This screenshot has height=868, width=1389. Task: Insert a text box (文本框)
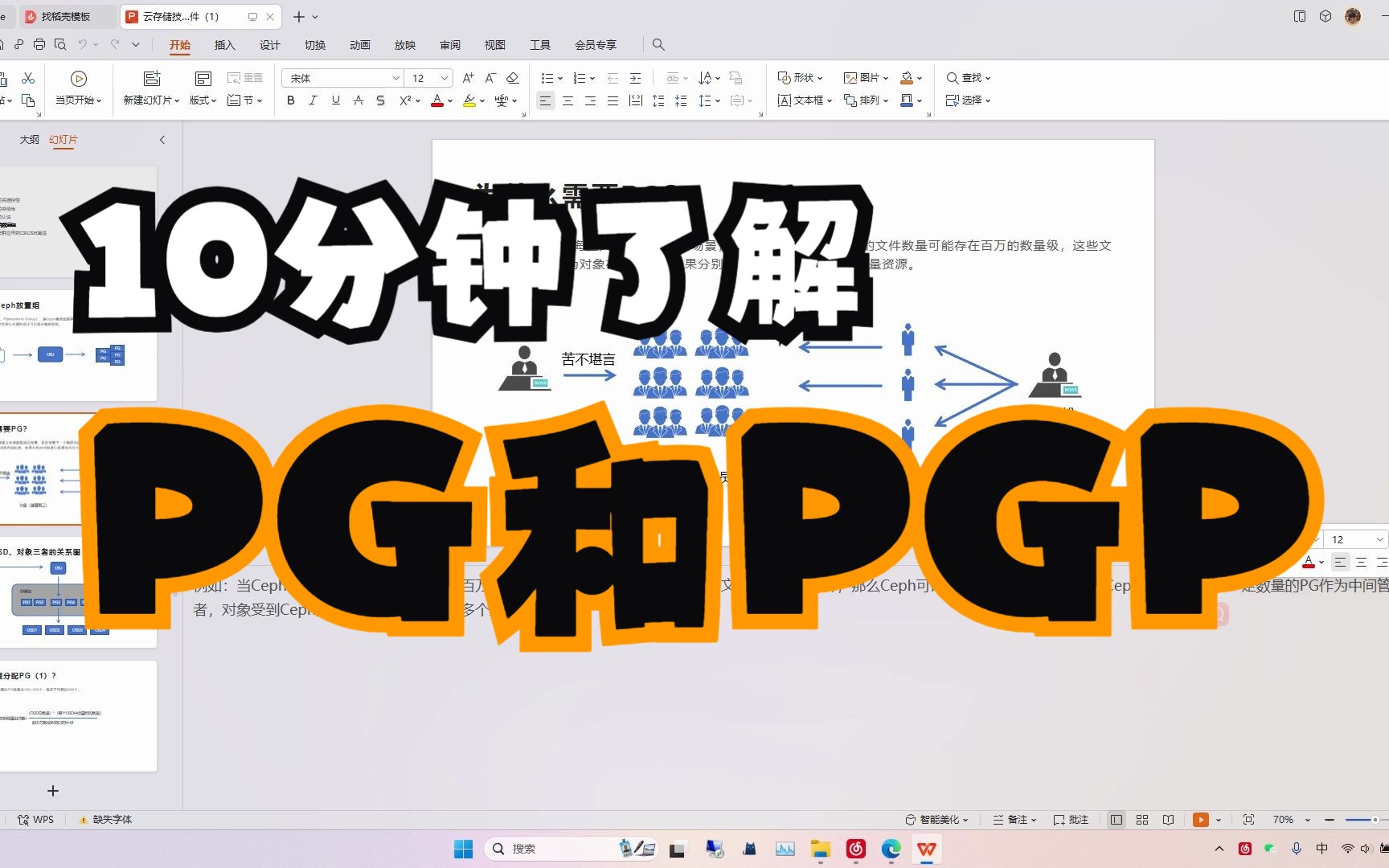point(802,100)
